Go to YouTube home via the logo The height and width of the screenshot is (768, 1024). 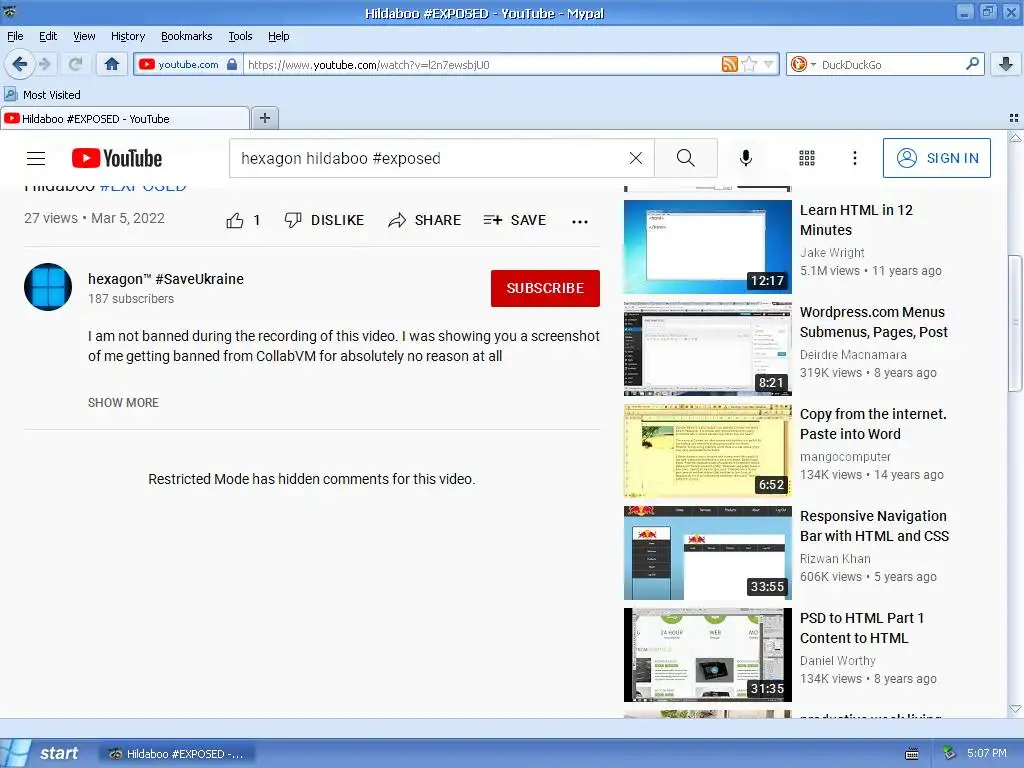(x=117, y=158)
